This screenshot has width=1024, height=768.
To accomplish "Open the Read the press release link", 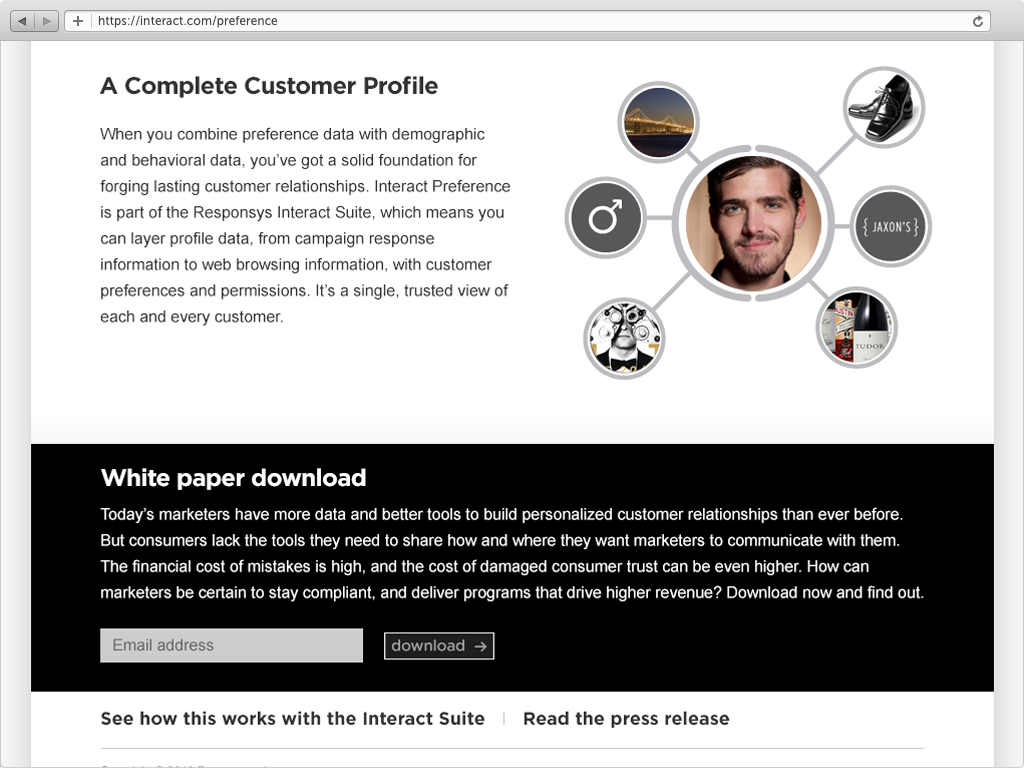I will (626, 718).
